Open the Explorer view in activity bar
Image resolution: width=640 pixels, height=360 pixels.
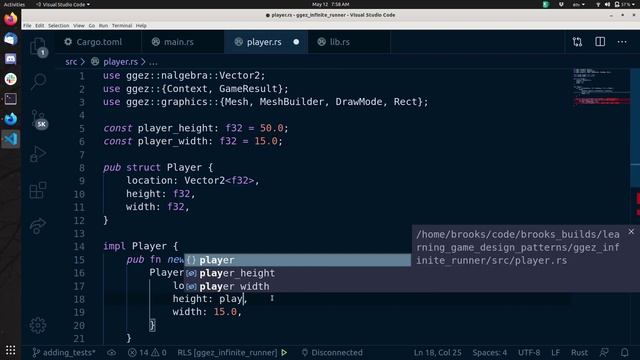click(x=38, y=47)
